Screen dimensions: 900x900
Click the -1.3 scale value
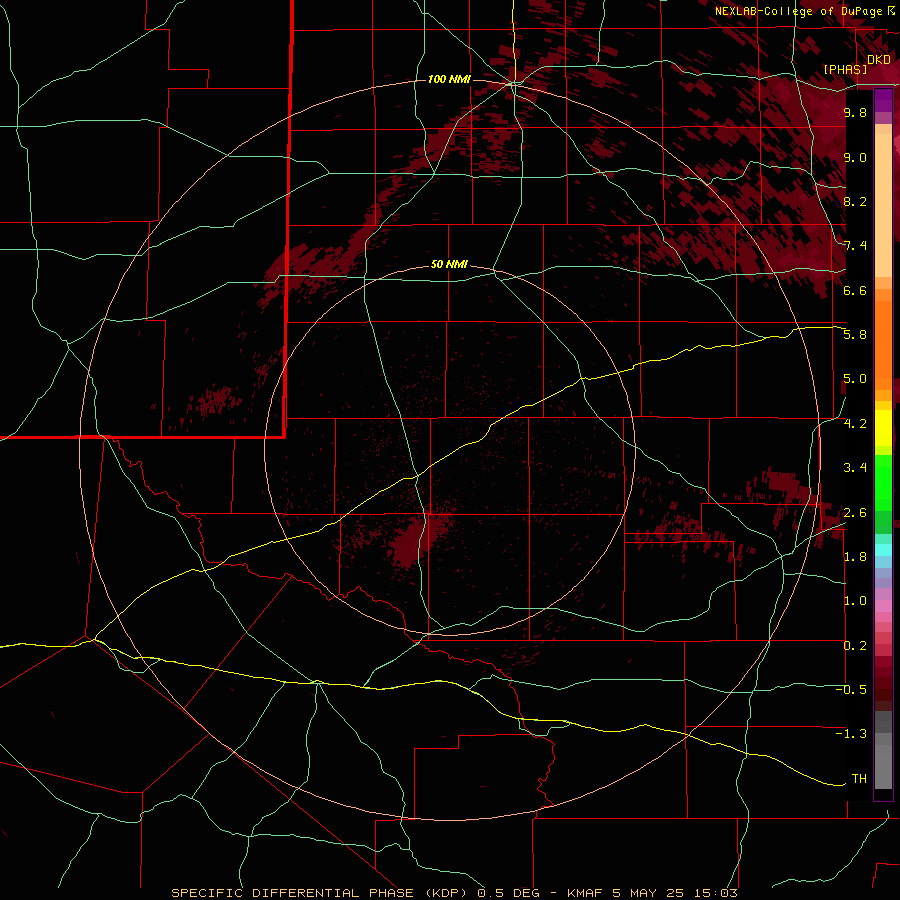[851, 734]
